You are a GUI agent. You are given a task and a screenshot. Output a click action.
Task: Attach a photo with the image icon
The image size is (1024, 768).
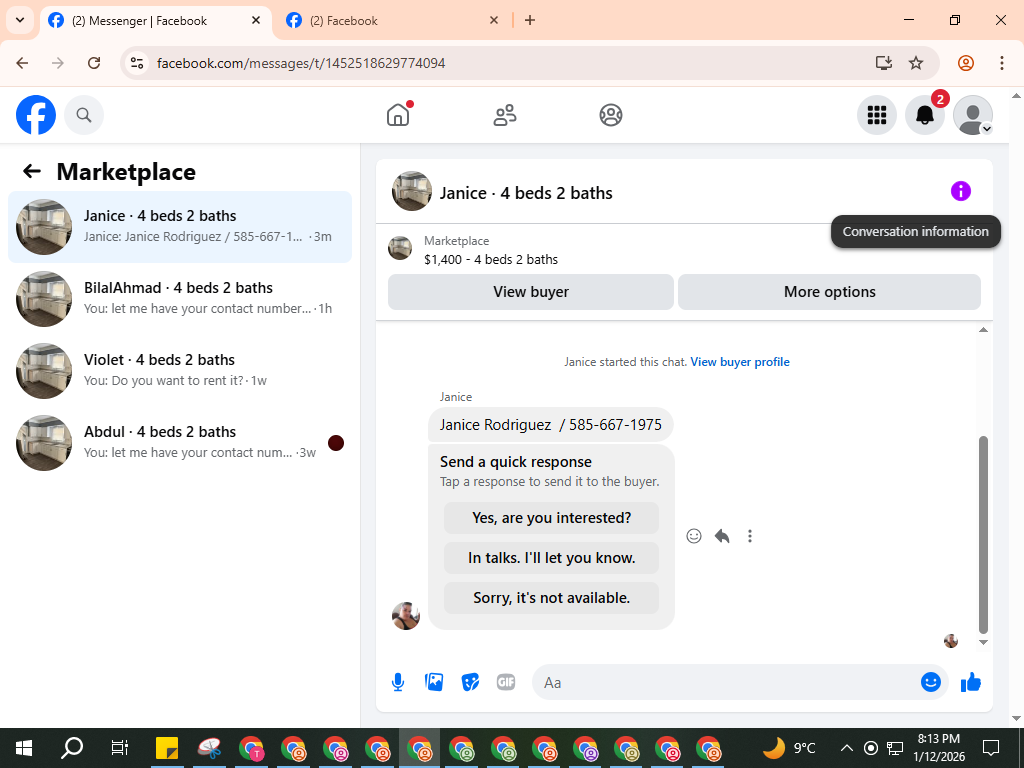[x=434, y=682]
